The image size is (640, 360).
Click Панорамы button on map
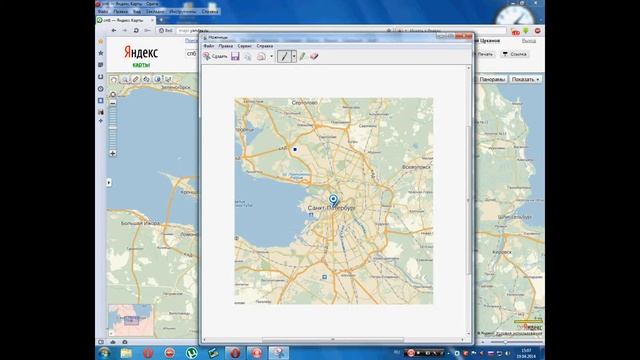[x=492, y=79]
